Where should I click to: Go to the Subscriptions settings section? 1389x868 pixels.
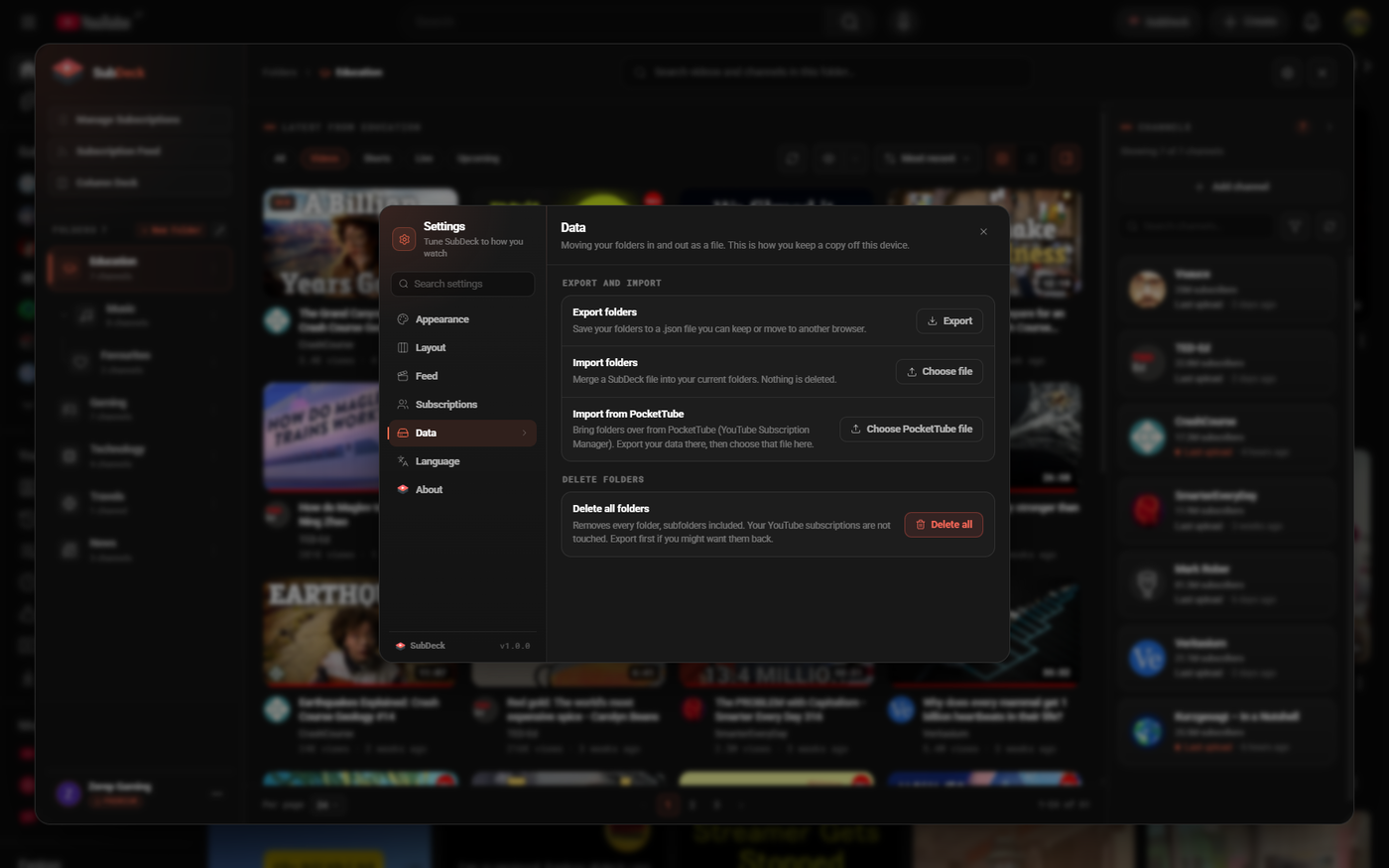tap(462, 405)
